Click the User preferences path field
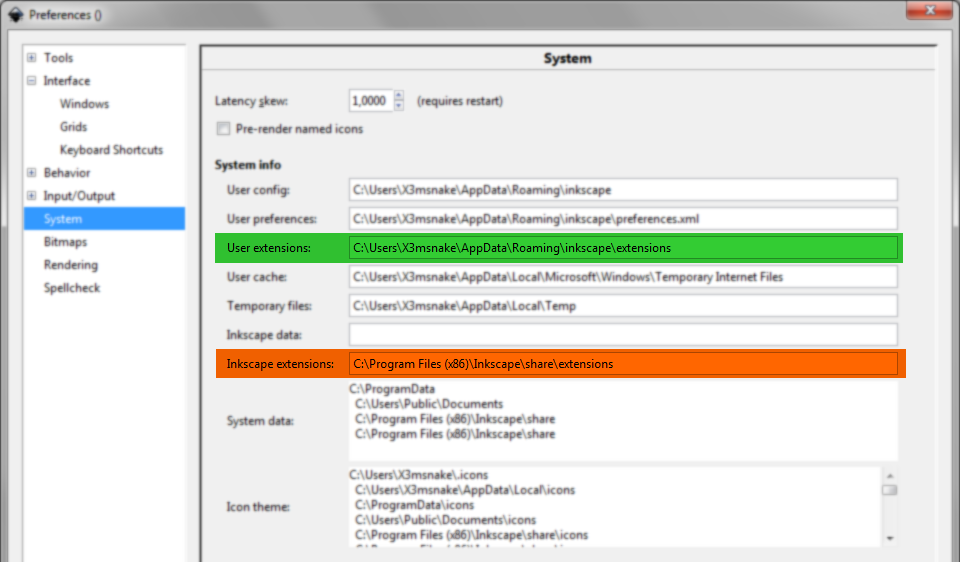The height and width of the screenshot is (562, 960). pyautogui.click(x=623, y=219)
